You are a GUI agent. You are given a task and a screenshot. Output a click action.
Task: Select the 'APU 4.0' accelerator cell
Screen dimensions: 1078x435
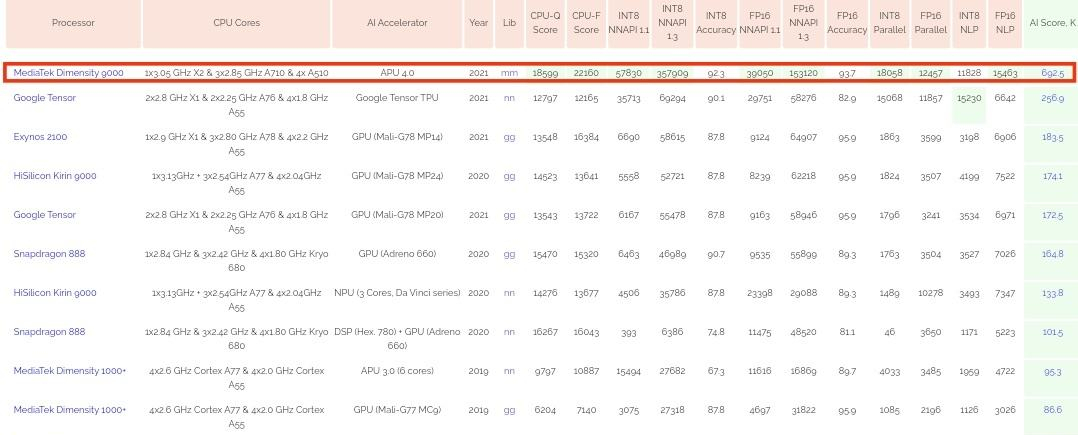coord(397,72)
